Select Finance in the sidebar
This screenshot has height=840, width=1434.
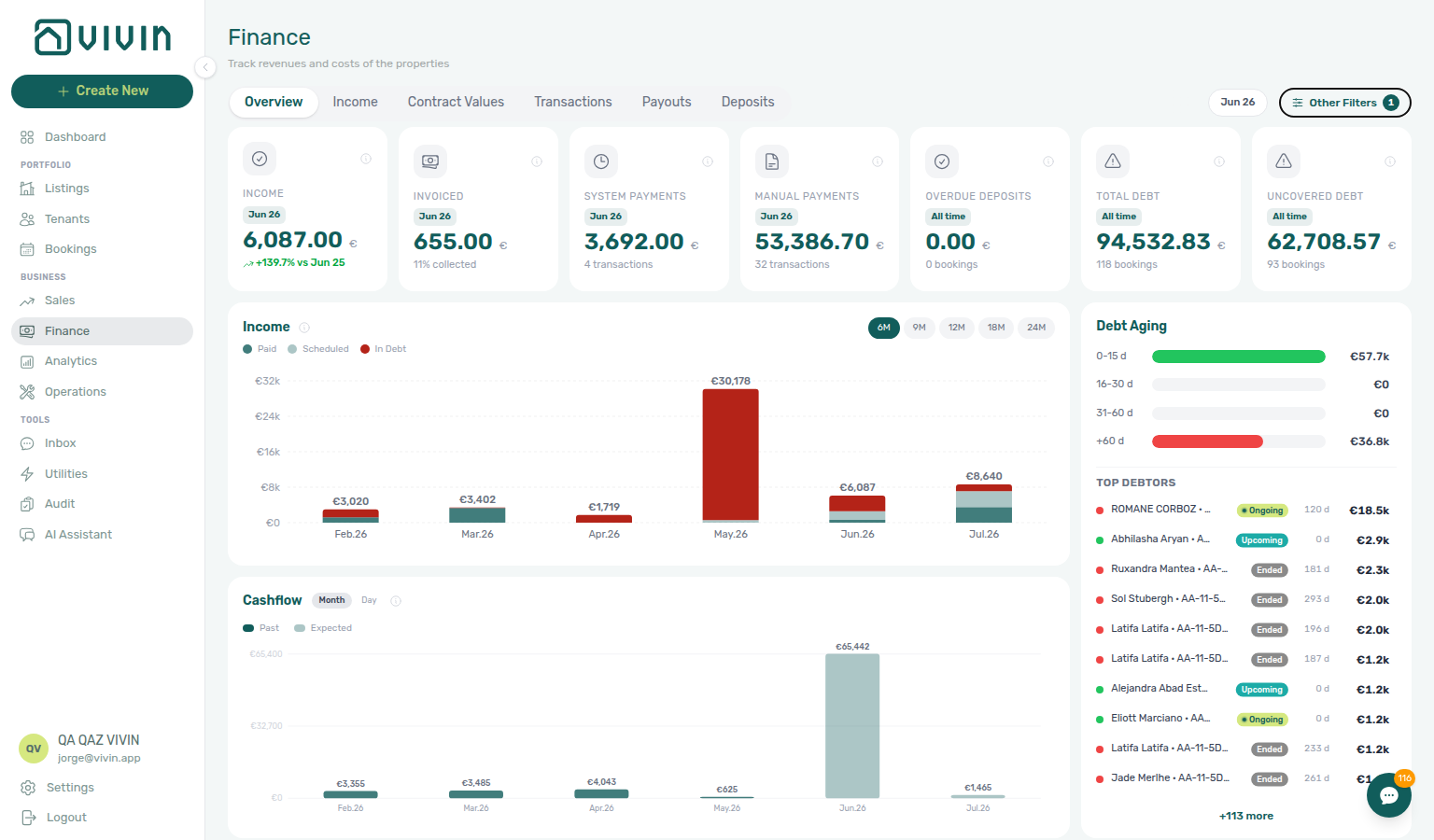pyautogui.click(x=102, y=331)
